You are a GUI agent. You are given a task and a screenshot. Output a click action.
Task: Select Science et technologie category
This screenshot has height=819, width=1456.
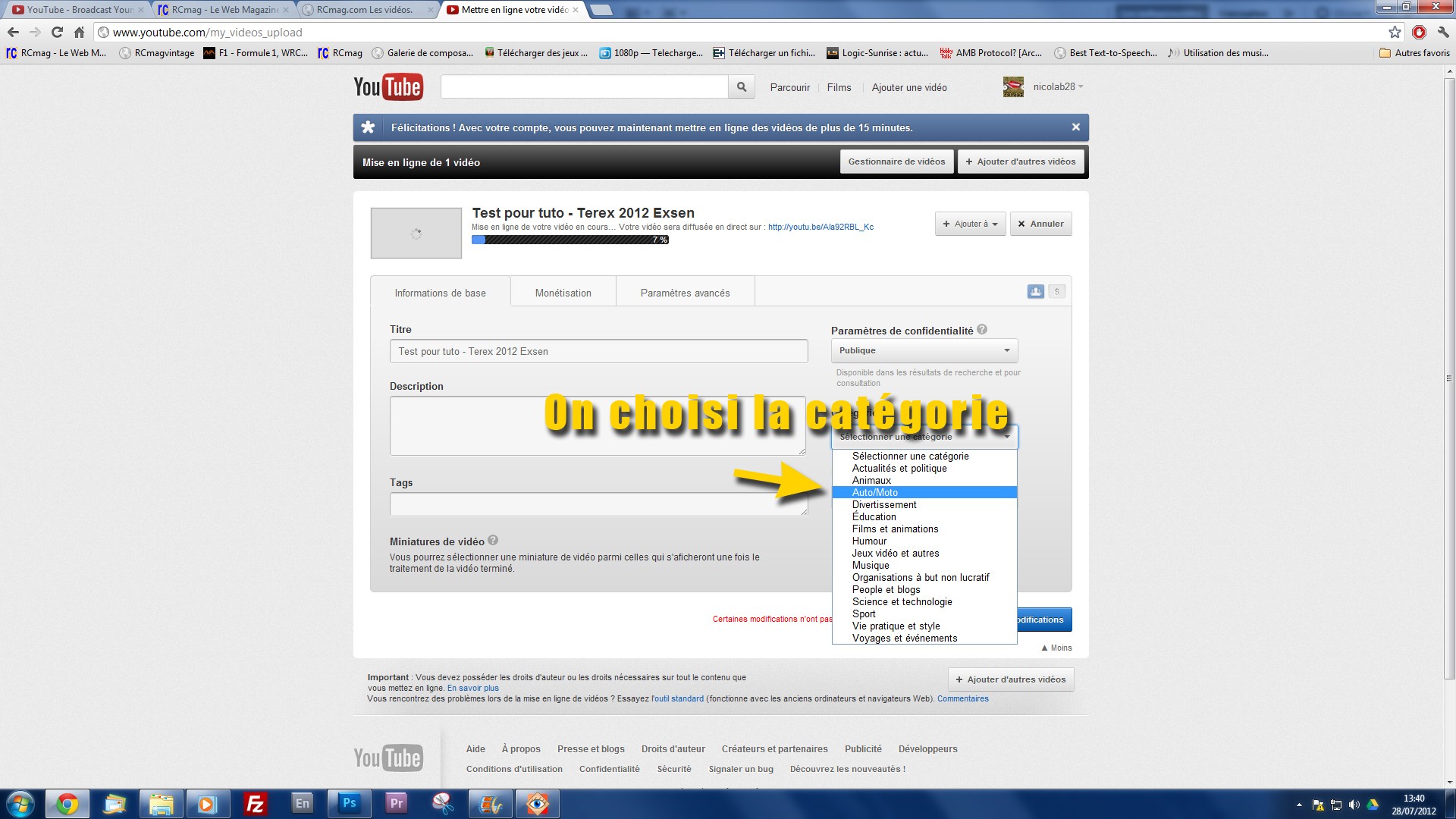point(924,601)
